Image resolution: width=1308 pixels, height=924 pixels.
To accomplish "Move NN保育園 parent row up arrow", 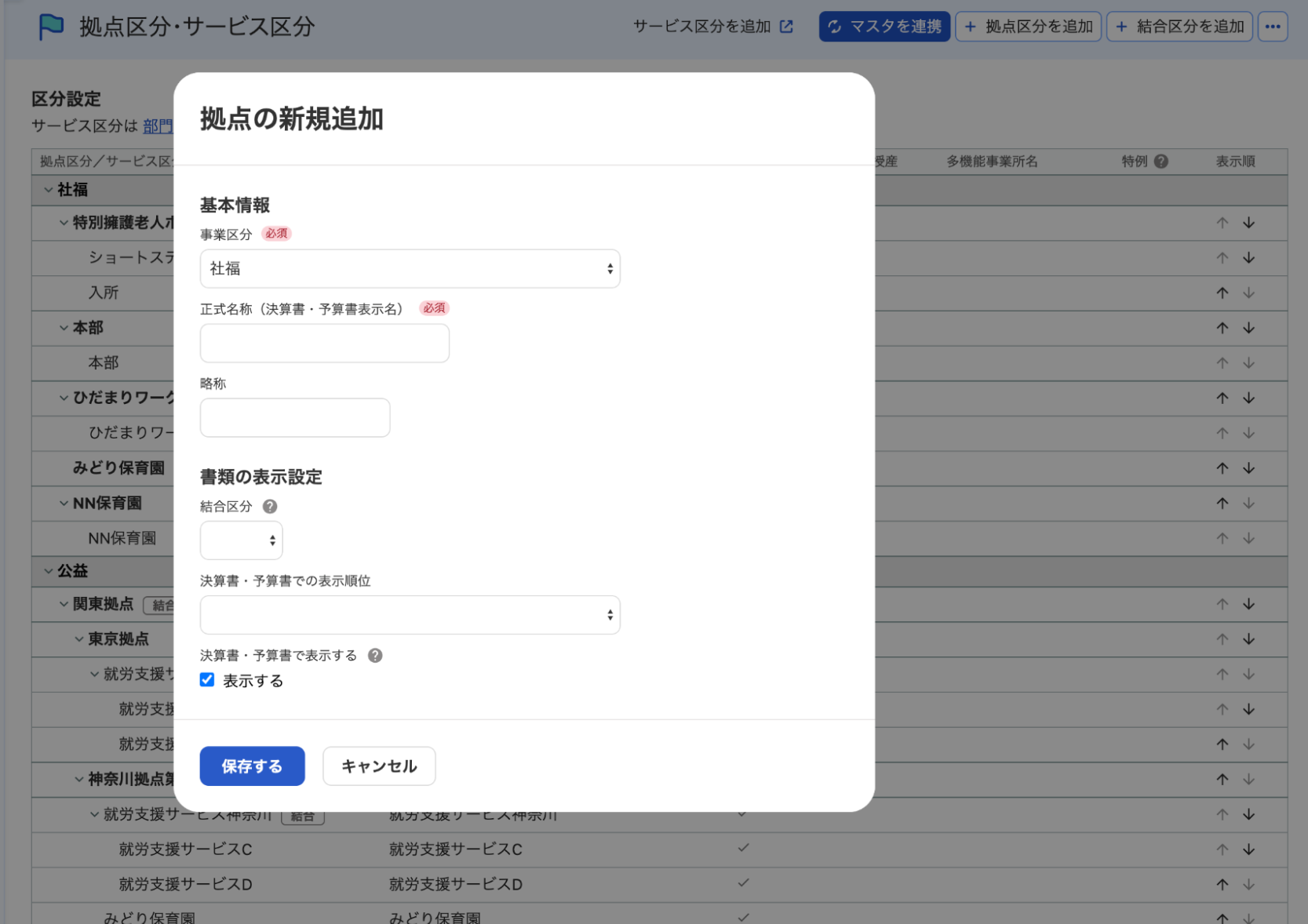I will click(x=1222, y=504).
